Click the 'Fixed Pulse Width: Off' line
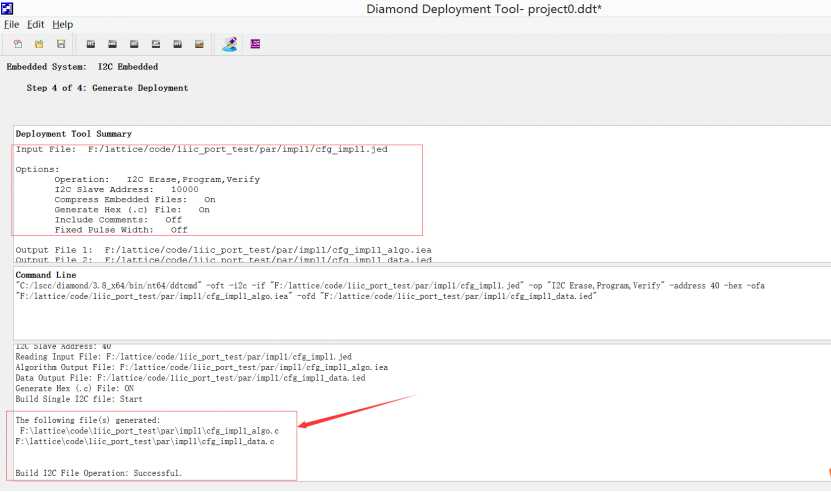The width and height of the screenshot is (831, 492). [x=121, y=230]
